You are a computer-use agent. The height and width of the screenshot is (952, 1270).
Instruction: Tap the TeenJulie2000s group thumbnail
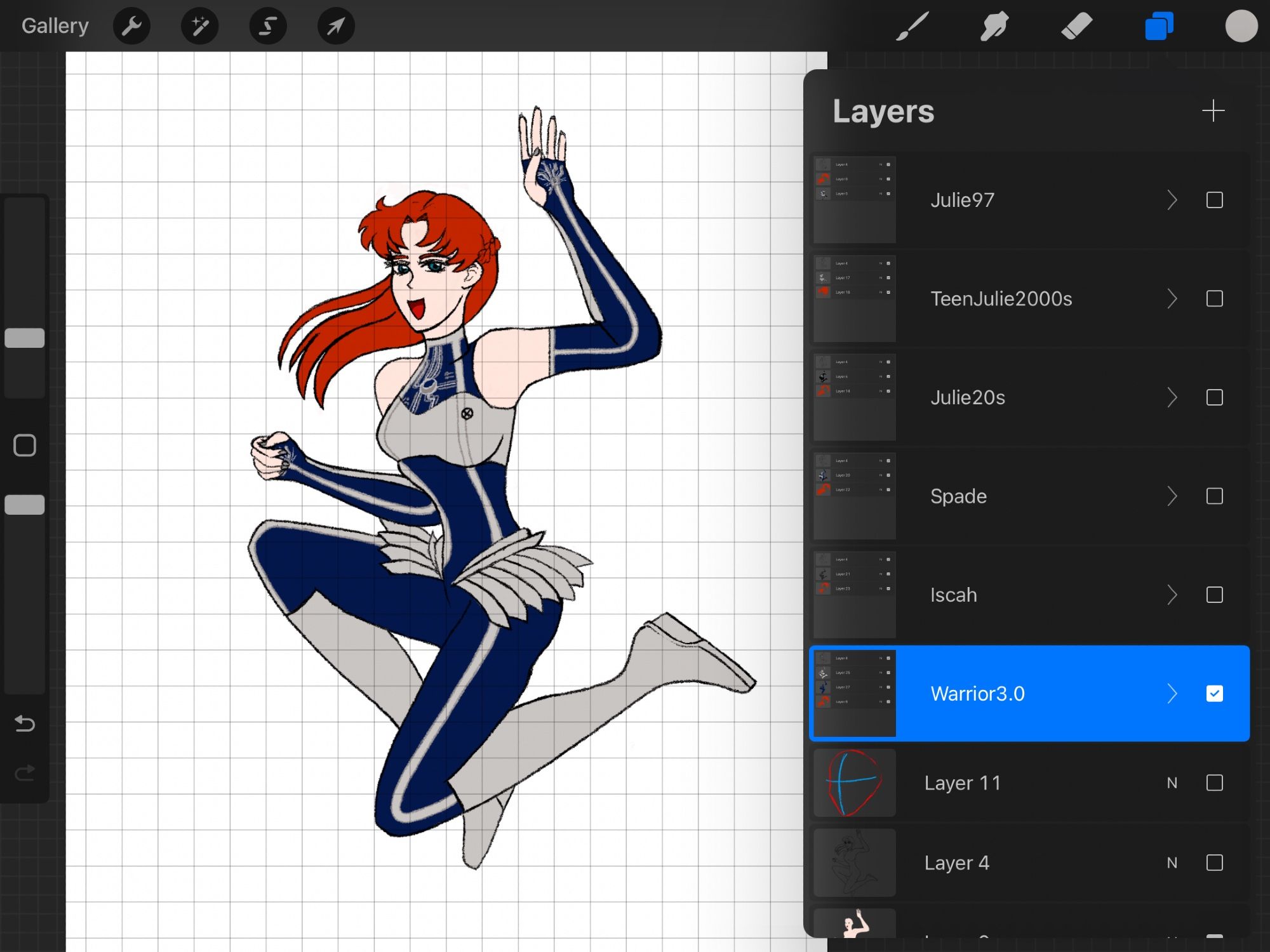(x=855, y=298)
